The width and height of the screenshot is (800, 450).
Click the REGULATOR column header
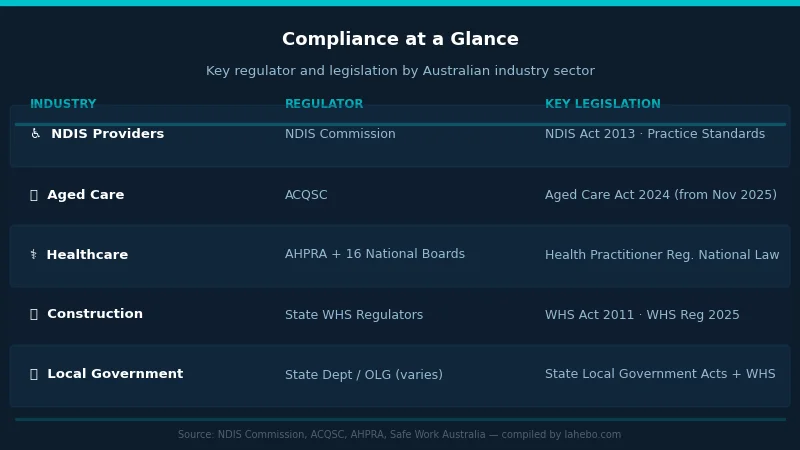pos(324,104)
